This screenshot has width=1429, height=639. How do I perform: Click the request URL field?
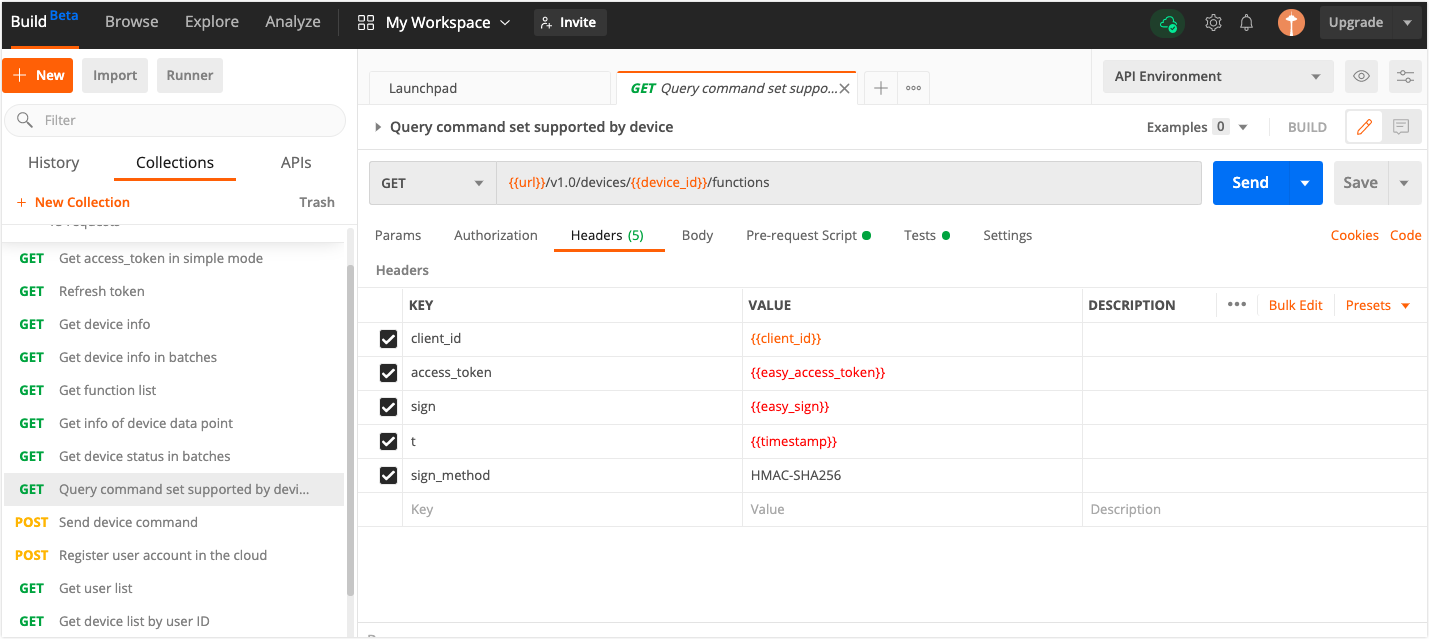tap(848, 183)
